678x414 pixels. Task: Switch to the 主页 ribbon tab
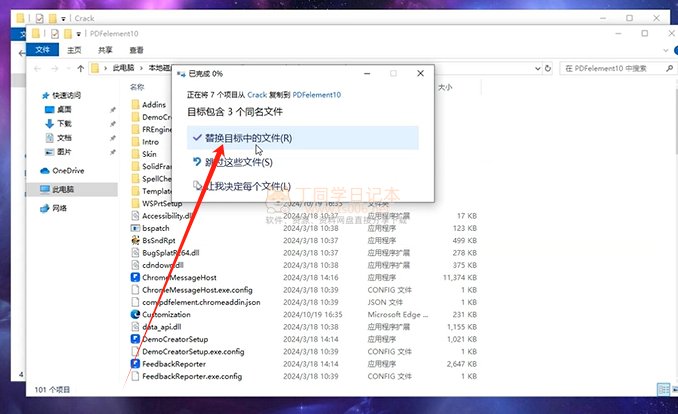click(x=75, y=49)
